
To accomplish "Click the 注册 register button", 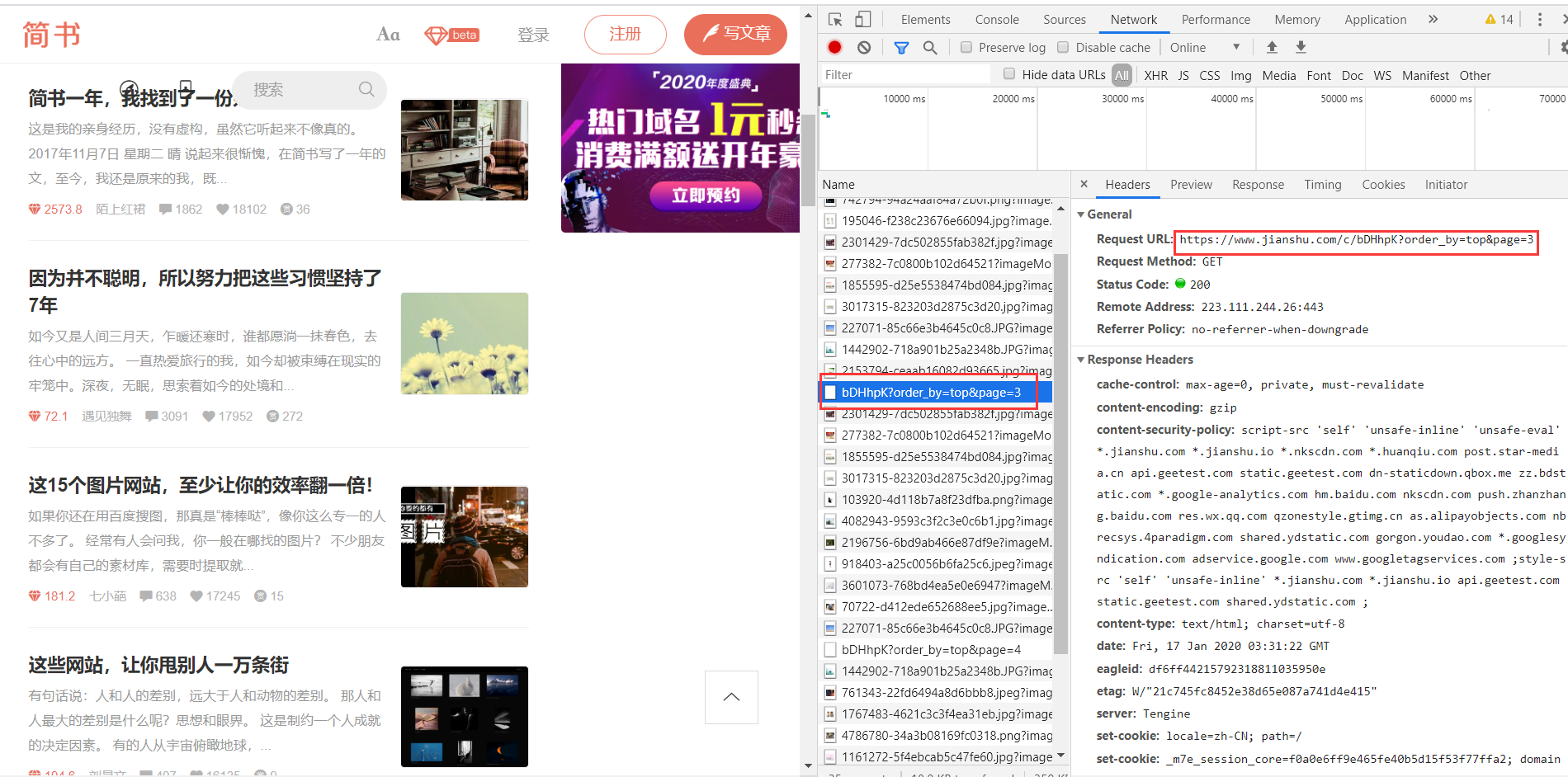I will point(625,34).
